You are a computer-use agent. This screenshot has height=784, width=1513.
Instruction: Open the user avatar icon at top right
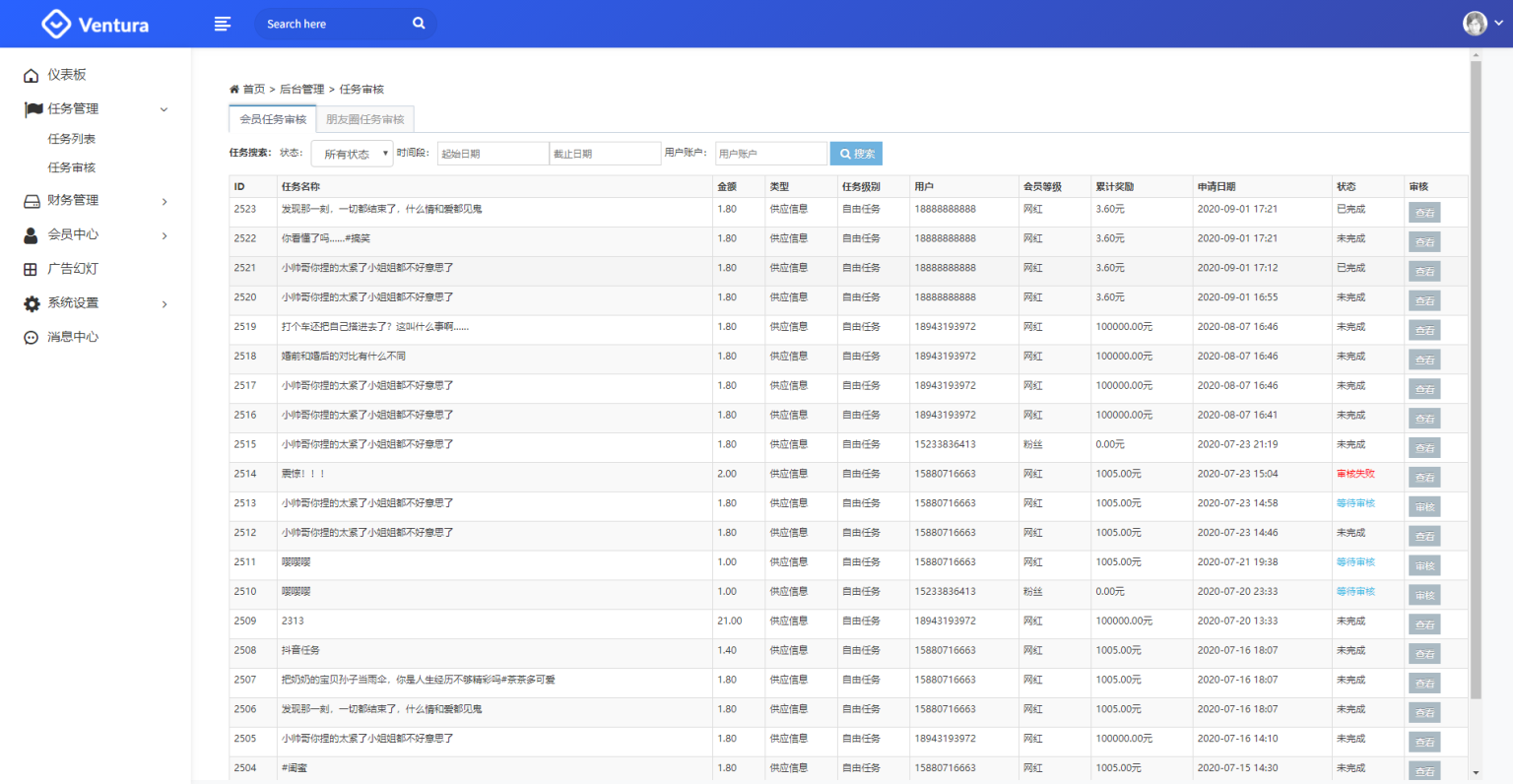(x=1475, y=23)
